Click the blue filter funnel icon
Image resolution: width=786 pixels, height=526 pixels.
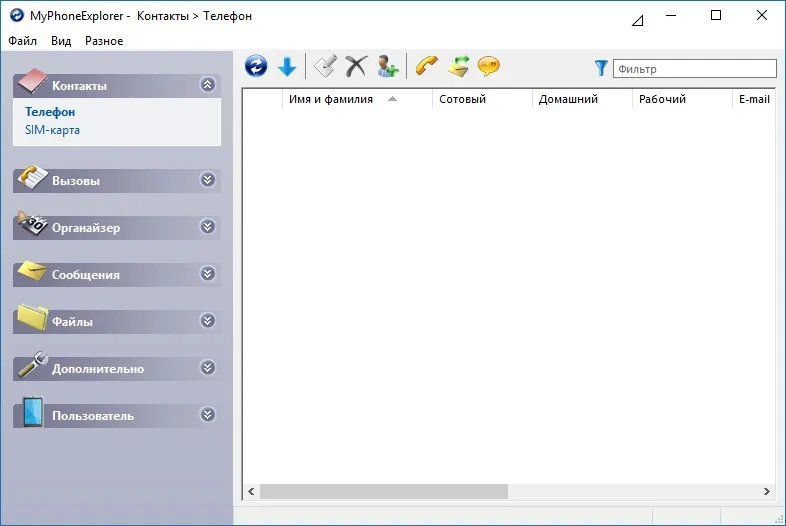coord(601,68)
